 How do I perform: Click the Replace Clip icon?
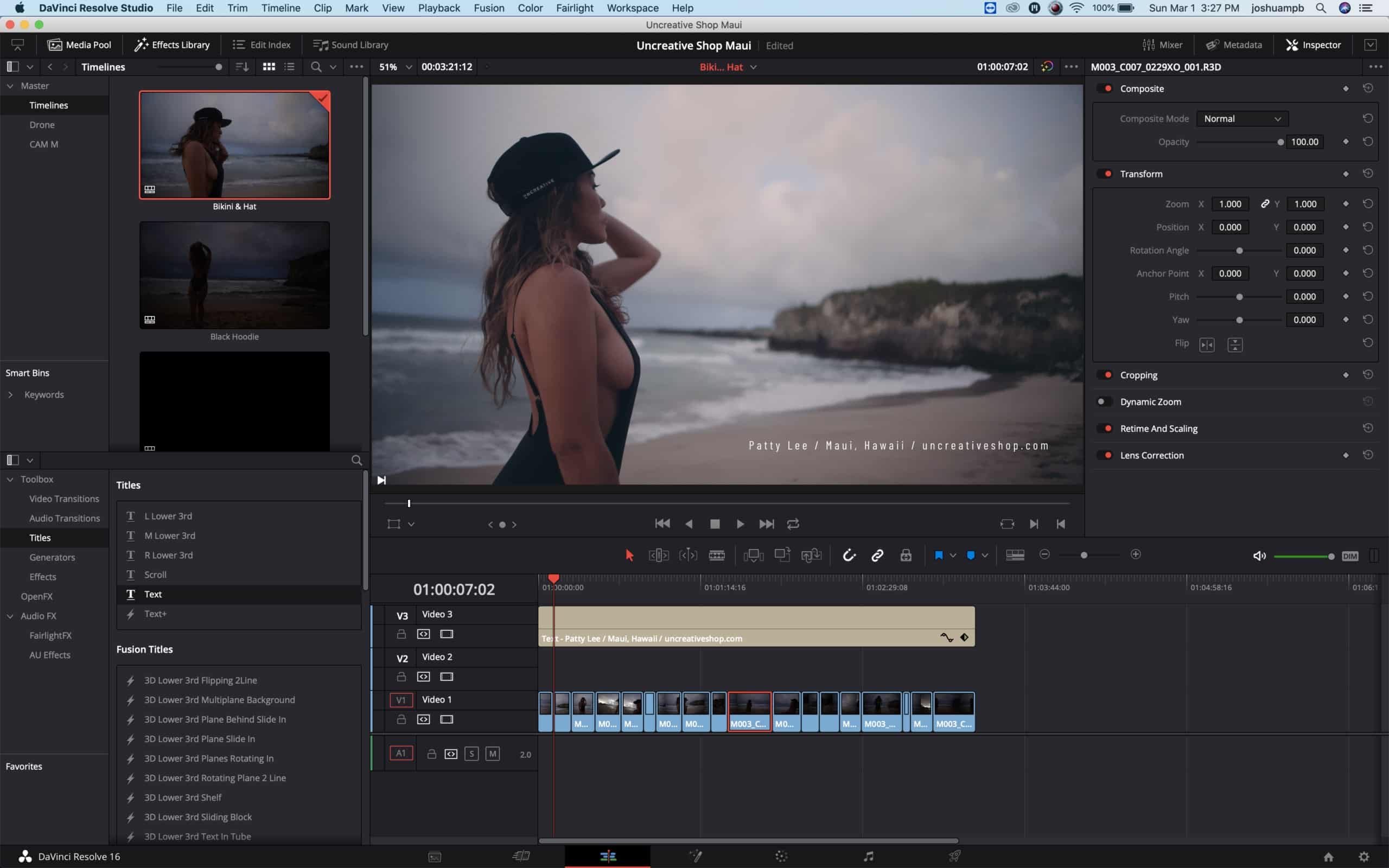tap(811, 555)
